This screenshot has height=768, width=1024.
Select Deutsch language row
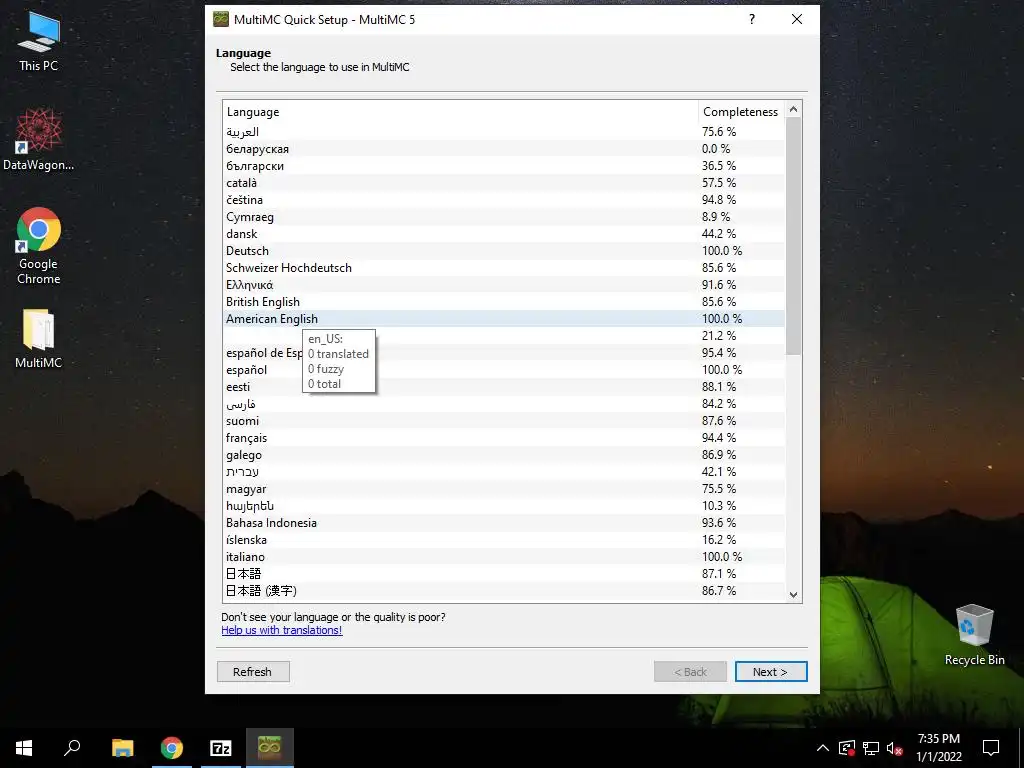504,251
